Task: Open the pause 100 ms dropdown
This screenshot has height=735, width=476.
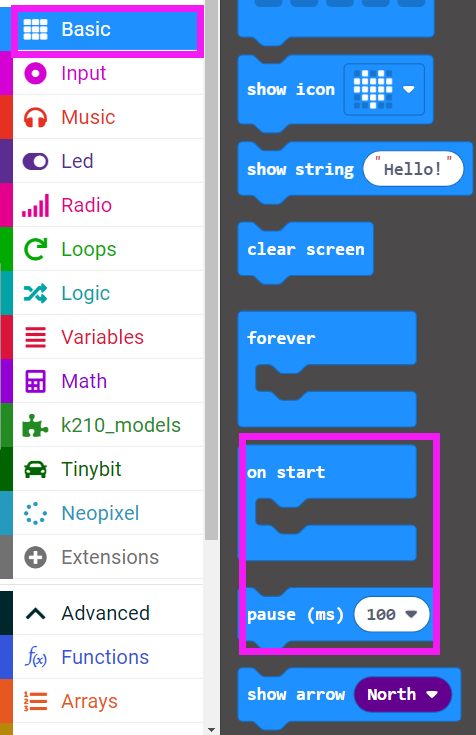Action: coord(392,614)
